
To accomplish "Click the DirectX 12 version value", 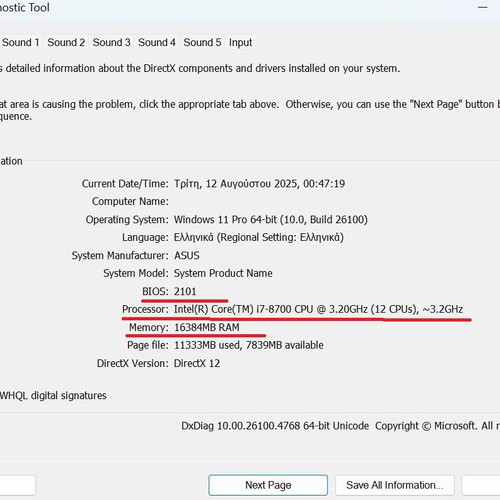I will (x=197, y=363).
